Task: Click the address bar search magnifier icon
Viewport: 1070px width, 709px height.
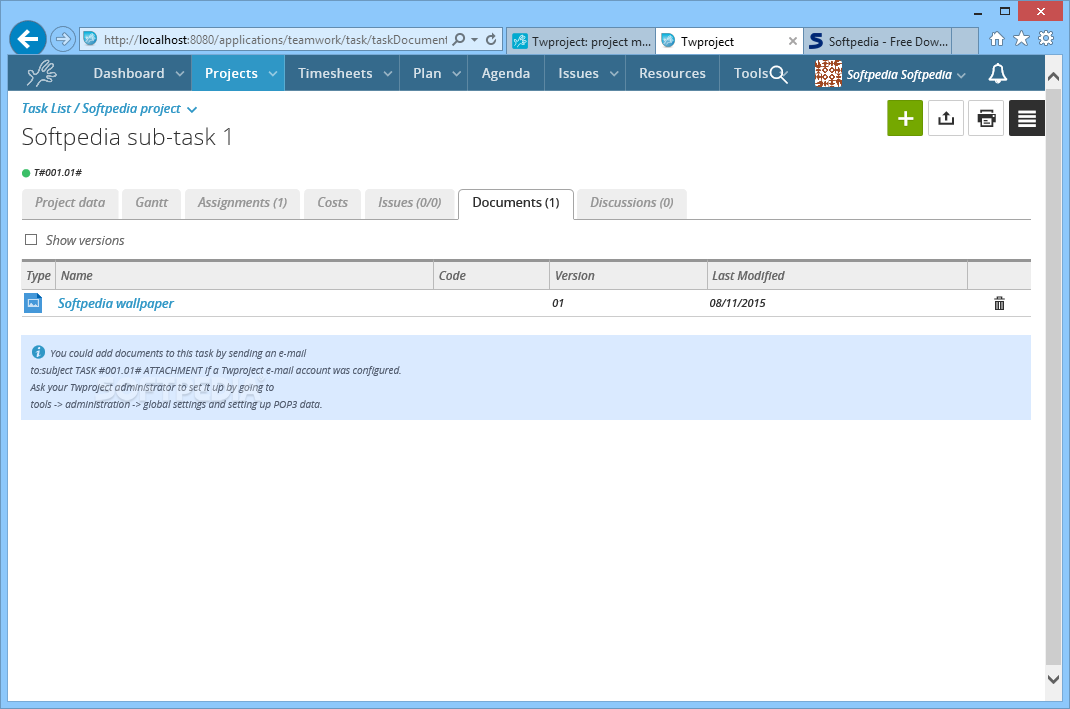Action: point(459,40)
